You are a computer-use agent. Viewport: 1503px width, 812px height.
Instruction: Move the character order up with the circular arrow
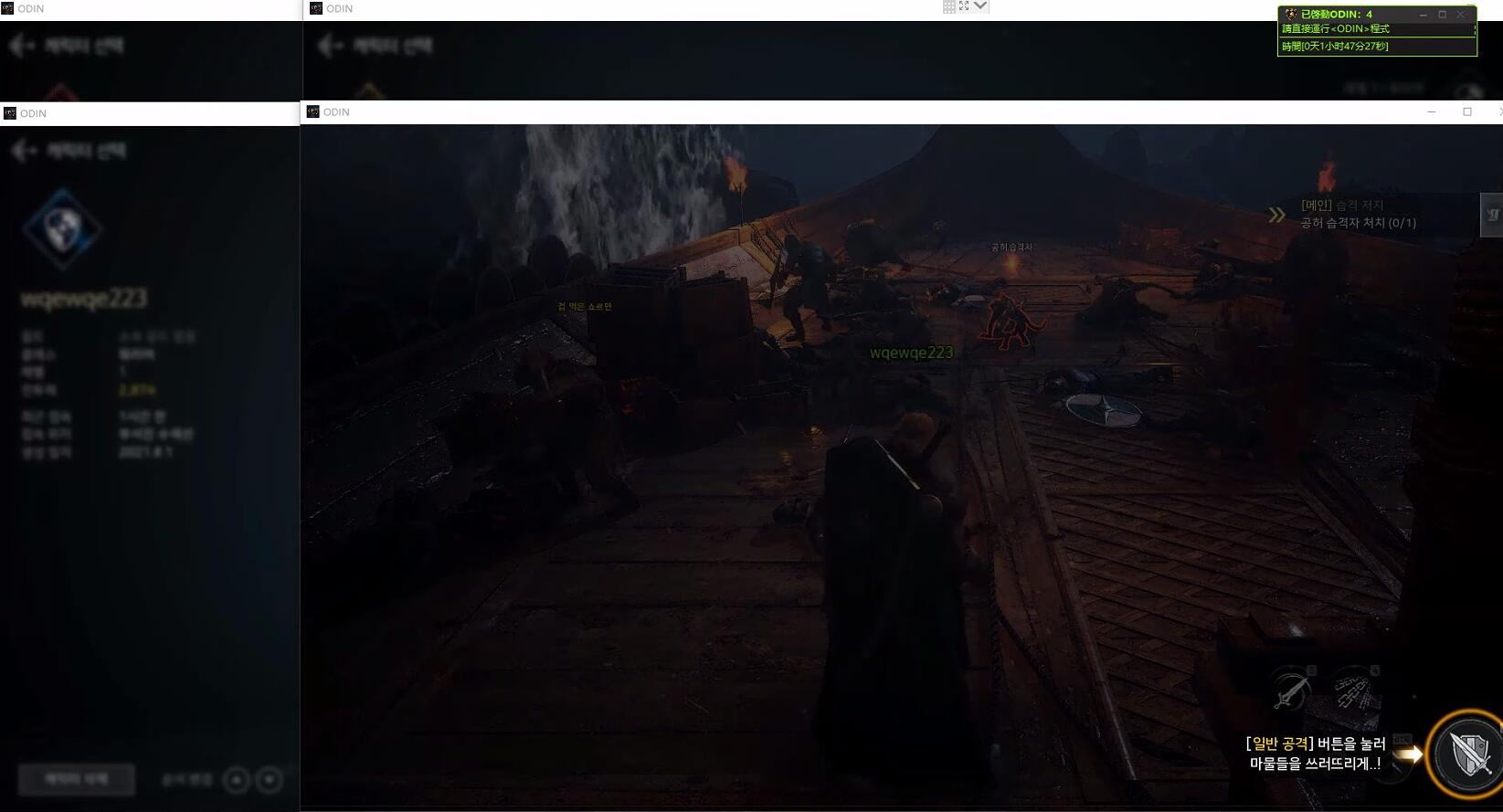(237, 780)
